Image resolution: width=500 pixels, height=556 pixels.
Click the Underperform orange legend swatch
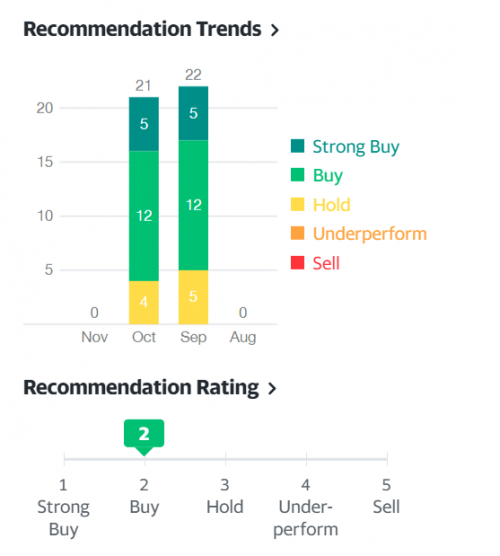click(297, 233)
